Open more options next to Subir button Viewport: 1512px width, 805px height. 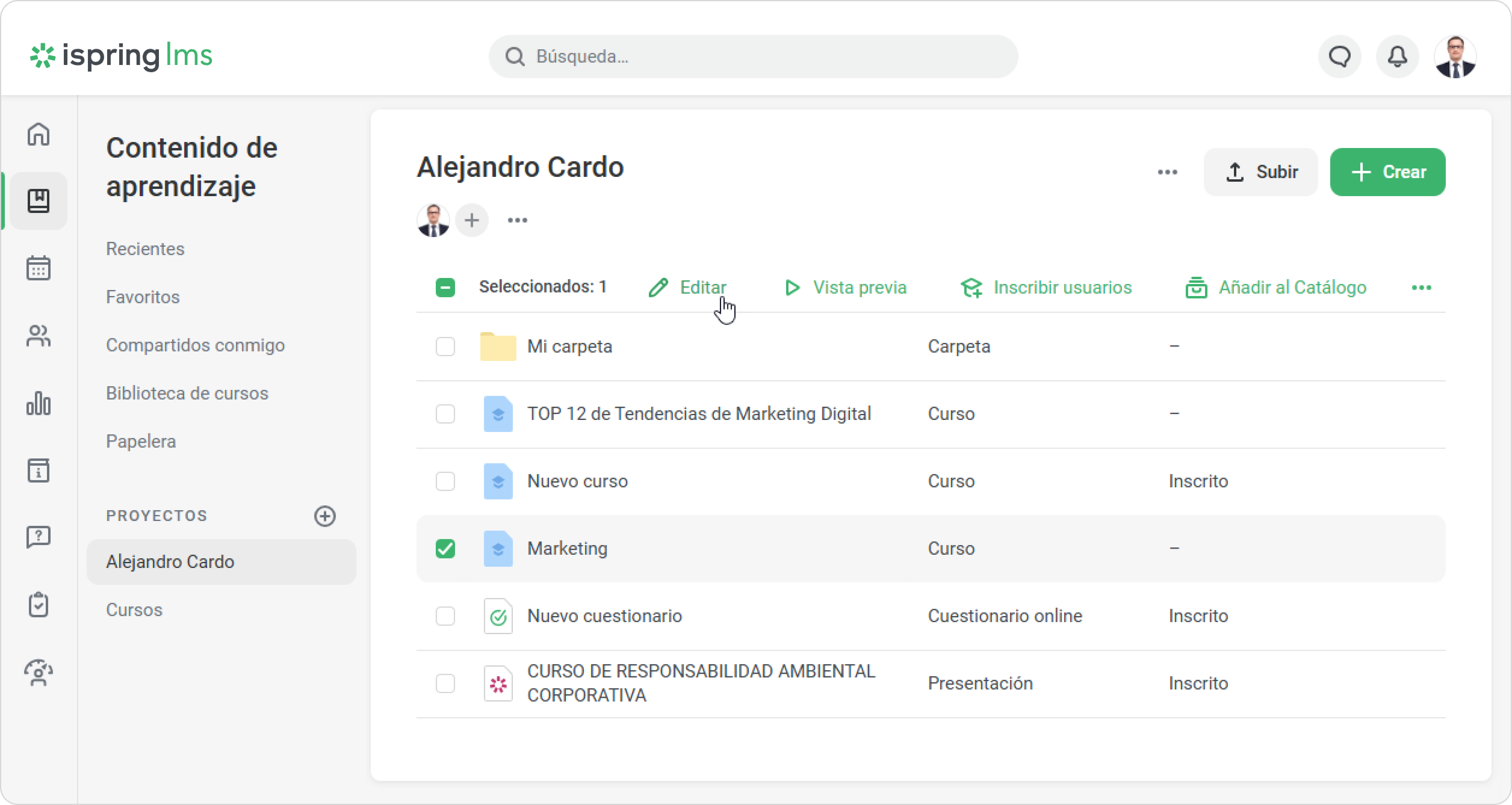click(x=1167, y=172)
